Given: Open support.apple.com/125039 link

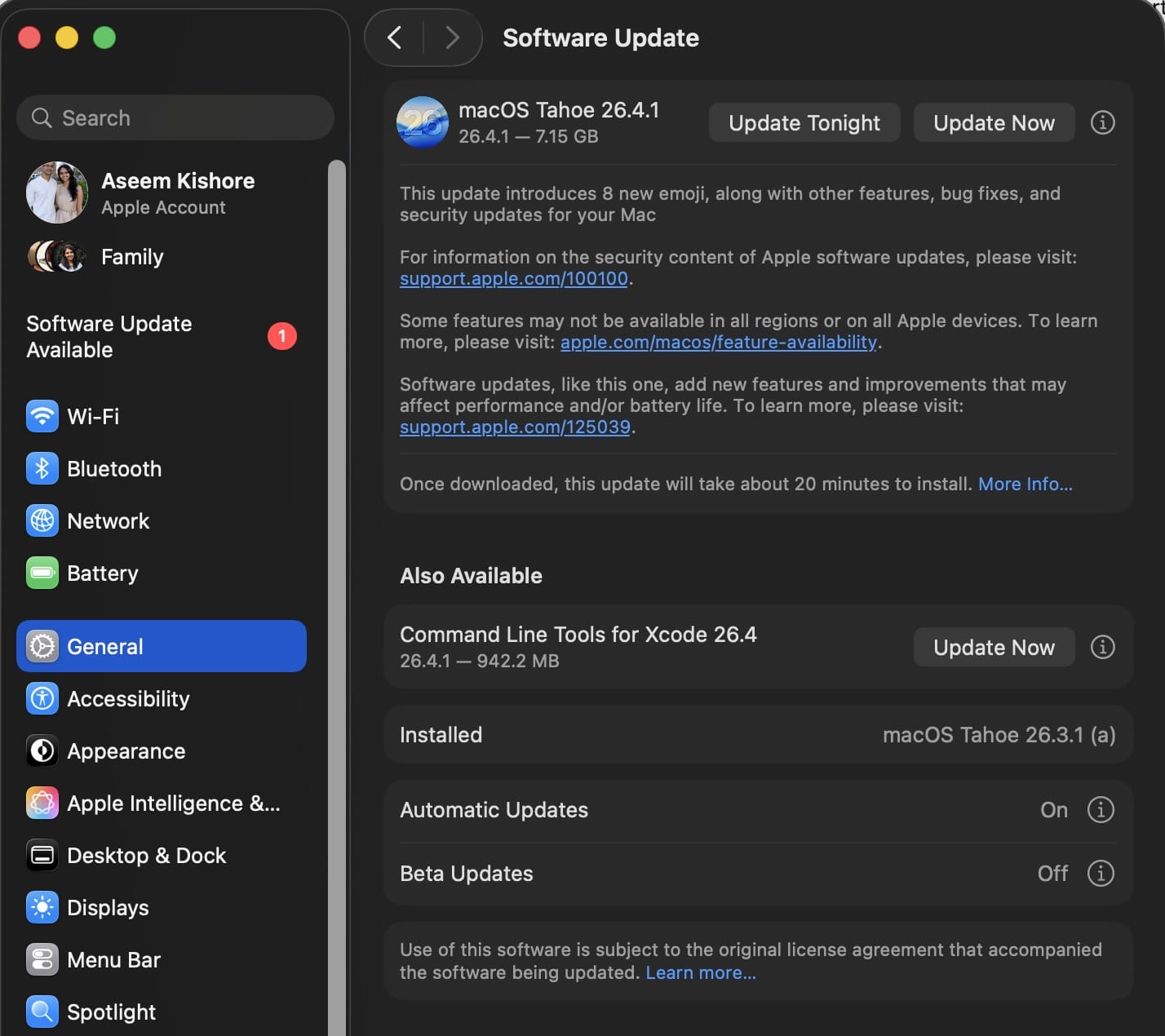Looking at the screenshot, I should [515, 427].
